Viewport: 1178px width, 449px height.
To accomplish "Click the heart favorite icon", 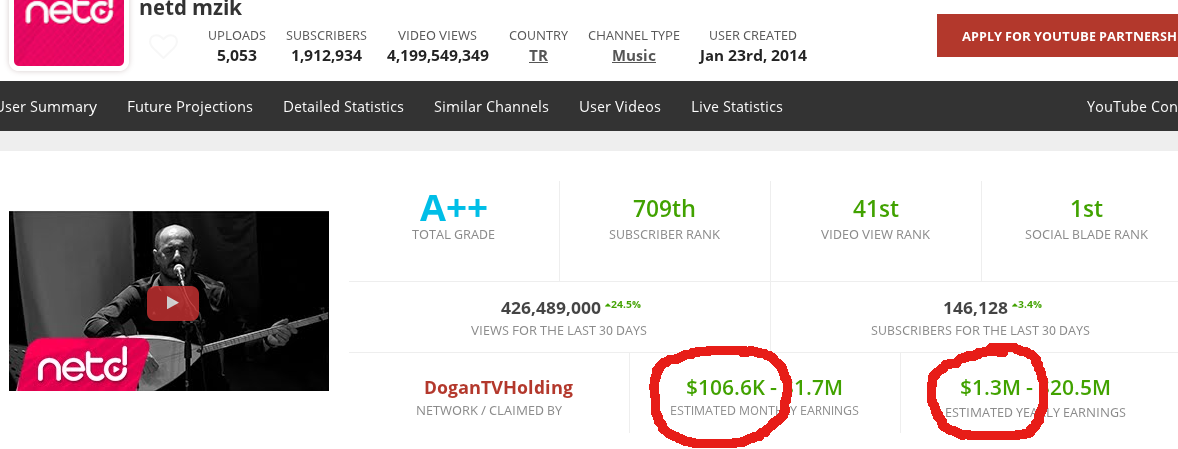I will pyautogui.click(x=163, y=47).
